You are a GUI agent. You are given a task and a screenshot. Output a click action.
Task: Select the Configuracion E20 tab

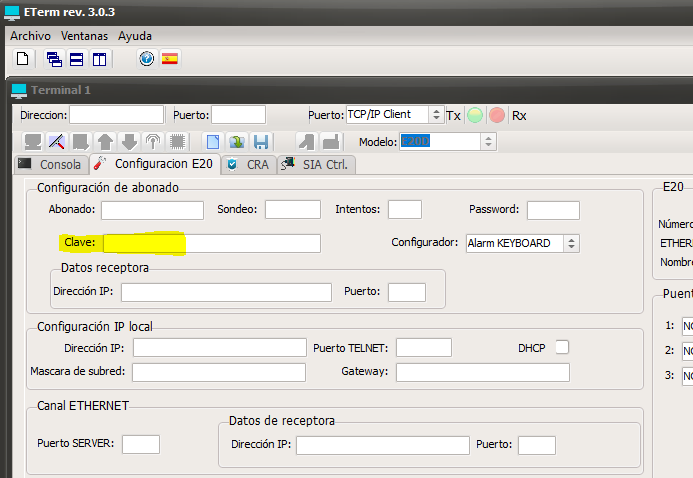pyautogui.click(x=155, y=164)
